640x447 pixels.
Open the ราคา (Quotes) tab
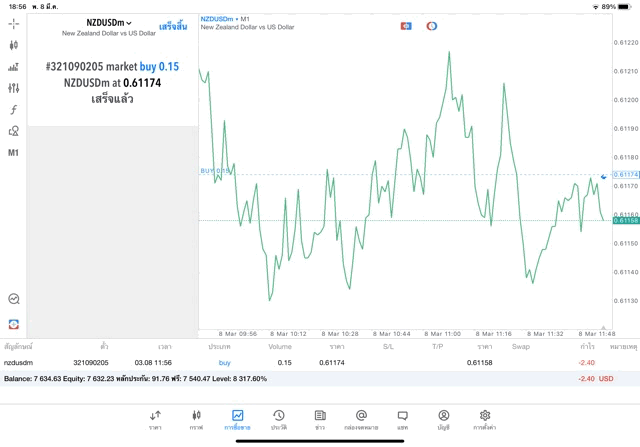(x=155, y=420)
